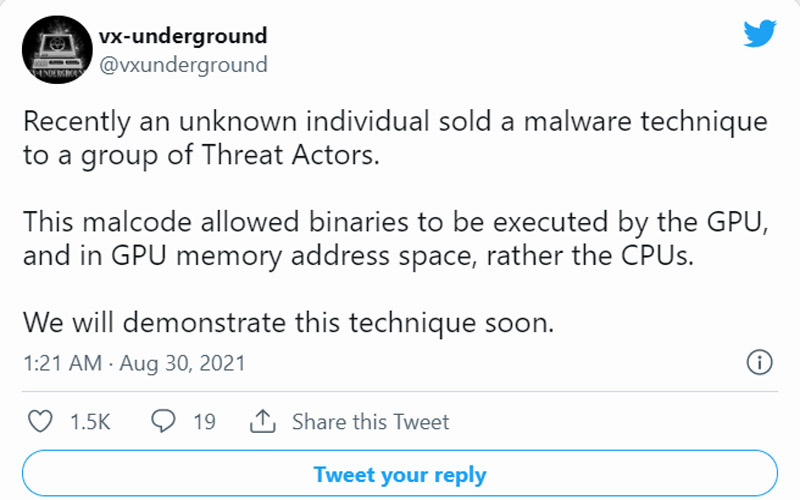This screenshot has height=500, width=800.
Task: Click the line starting "This malcode allowed binaries"
Action: tap(394, 221)
